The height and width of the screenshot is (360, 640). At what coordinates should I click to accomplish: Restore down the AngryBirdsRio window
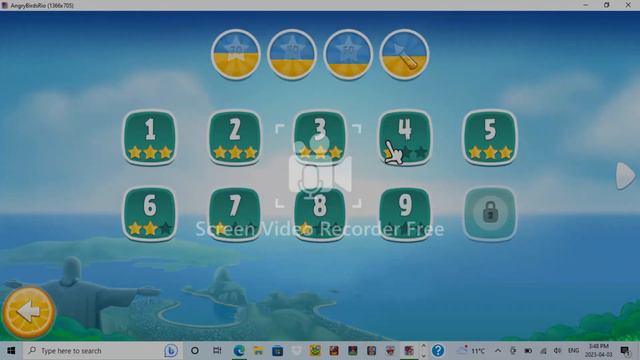pyautogui.click(x=607, y=5)
